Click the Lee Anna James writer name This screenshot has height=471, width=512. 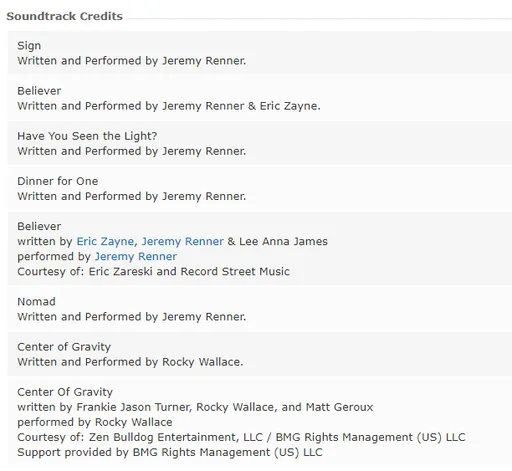[283, 241]
